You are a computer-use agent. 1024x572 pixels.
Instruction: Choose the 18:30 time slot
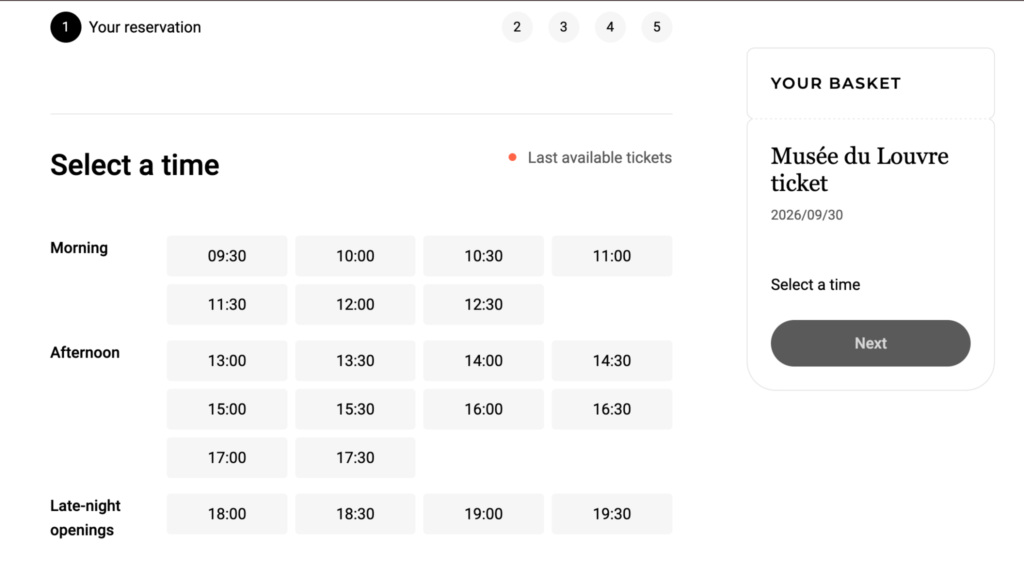click(355, 514)
